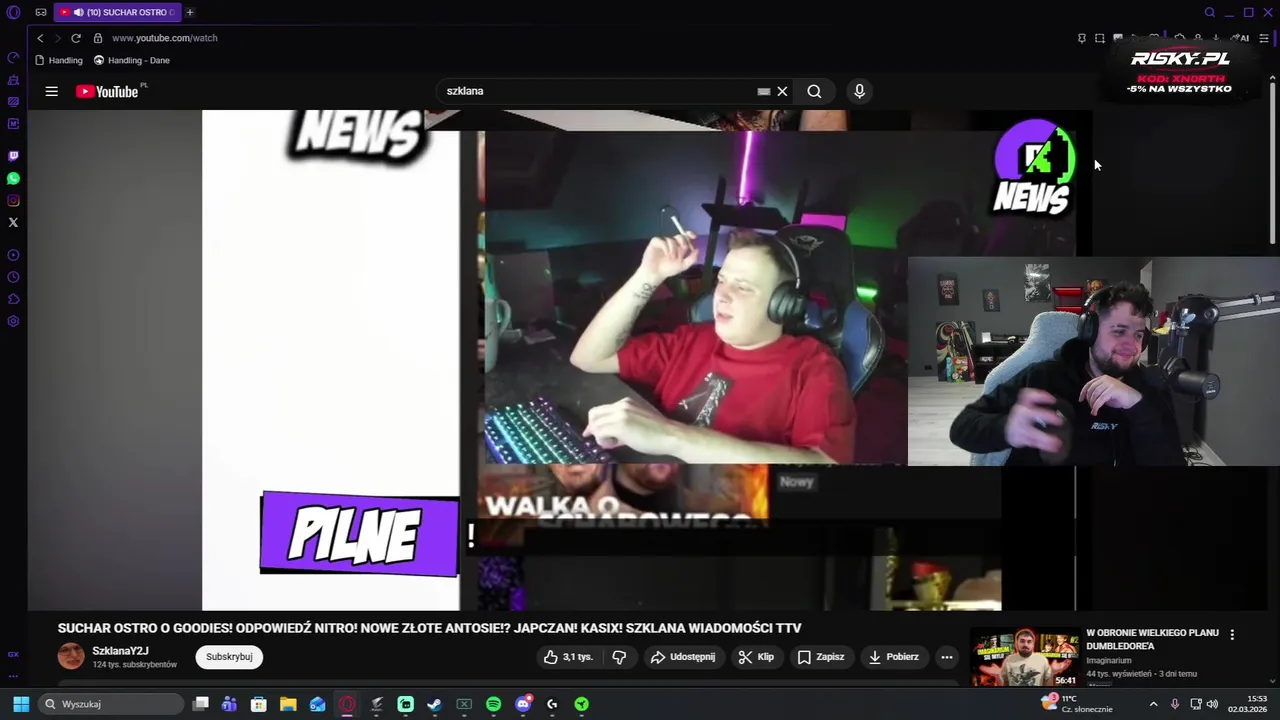Save the video with Zapisz
The image size is (1280, 720).
821,657
